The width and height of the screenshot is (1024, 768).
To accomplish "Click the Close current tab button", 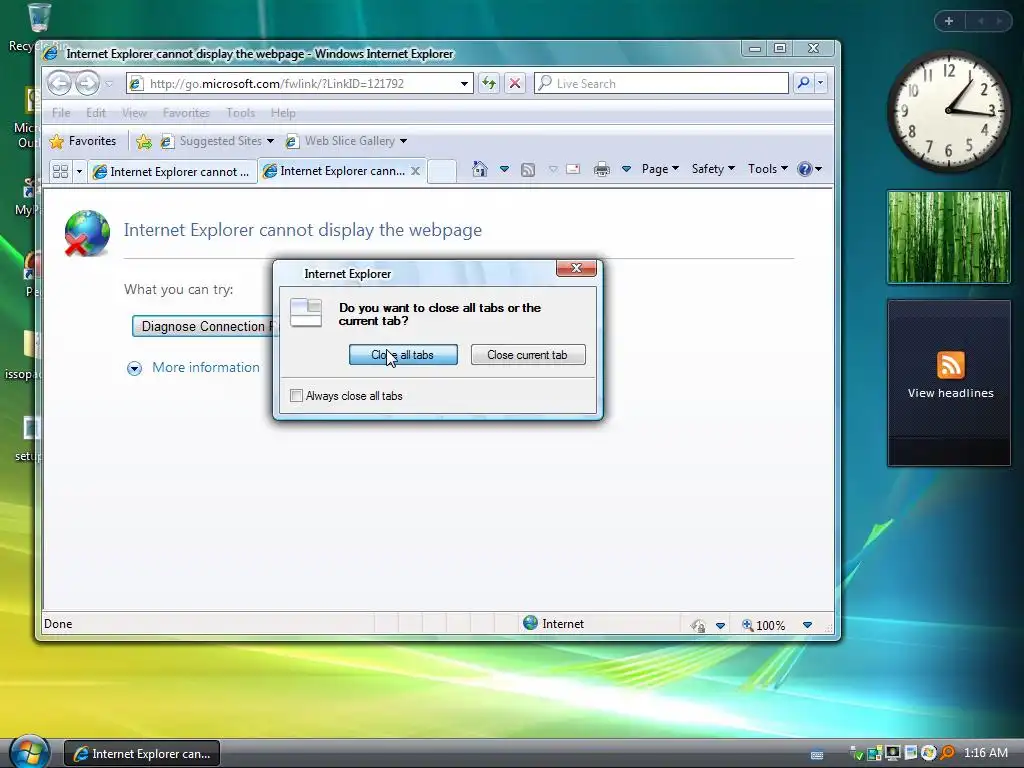I will (x=528, y=355).
